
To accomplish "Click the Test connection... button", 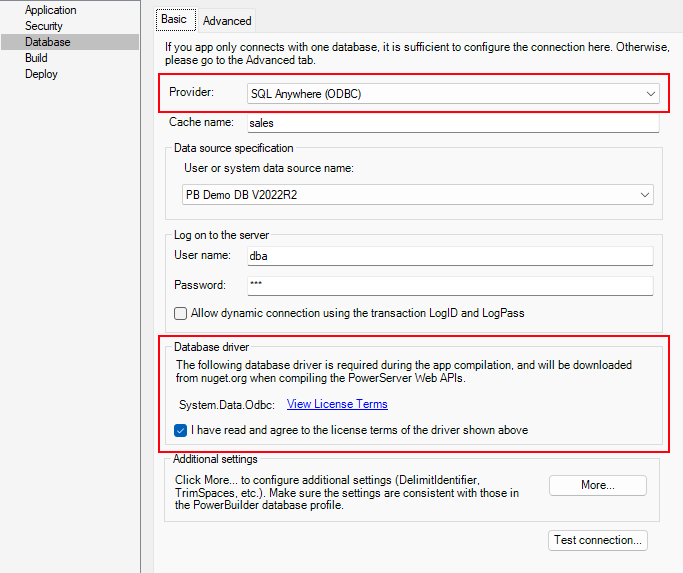I will tap(599, 540).
